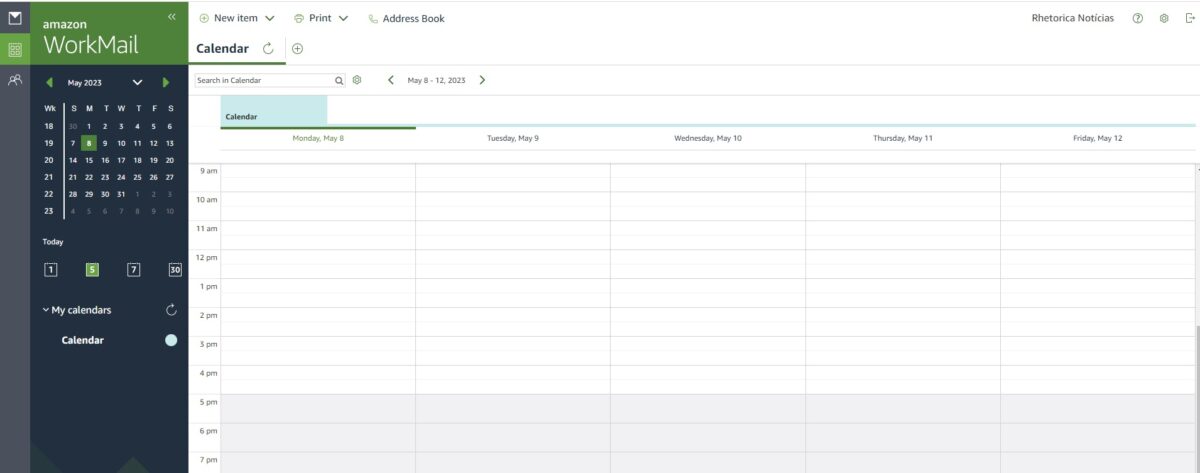Click the Search in Calendar field
This screenshot has width=1200, height=473.
click(263, 80)
